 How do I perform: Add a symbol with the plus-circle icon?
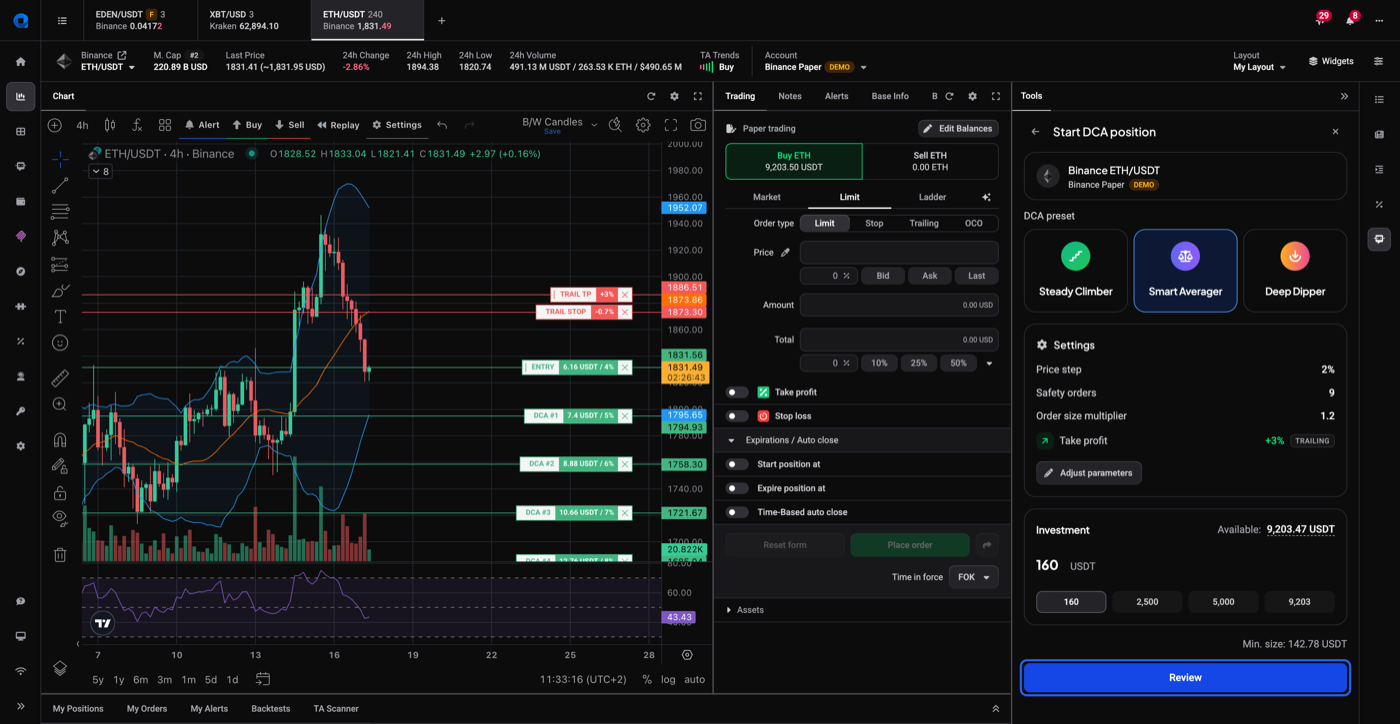(x=55, y=125)
